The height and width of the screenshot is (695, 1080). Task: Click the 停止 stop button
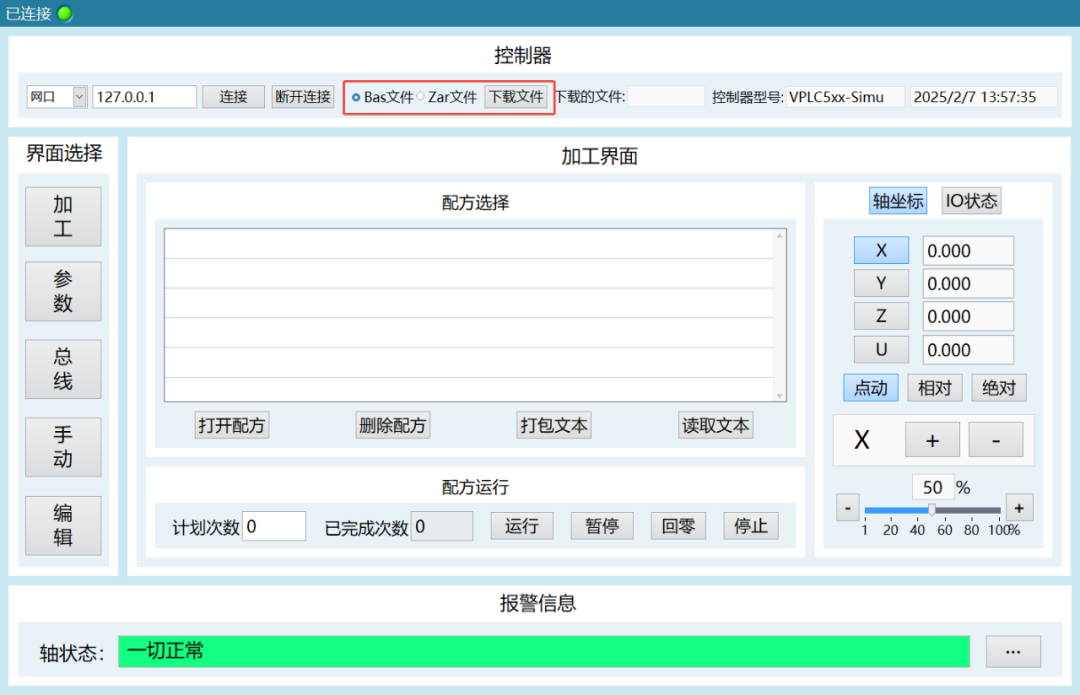(751, 526)
